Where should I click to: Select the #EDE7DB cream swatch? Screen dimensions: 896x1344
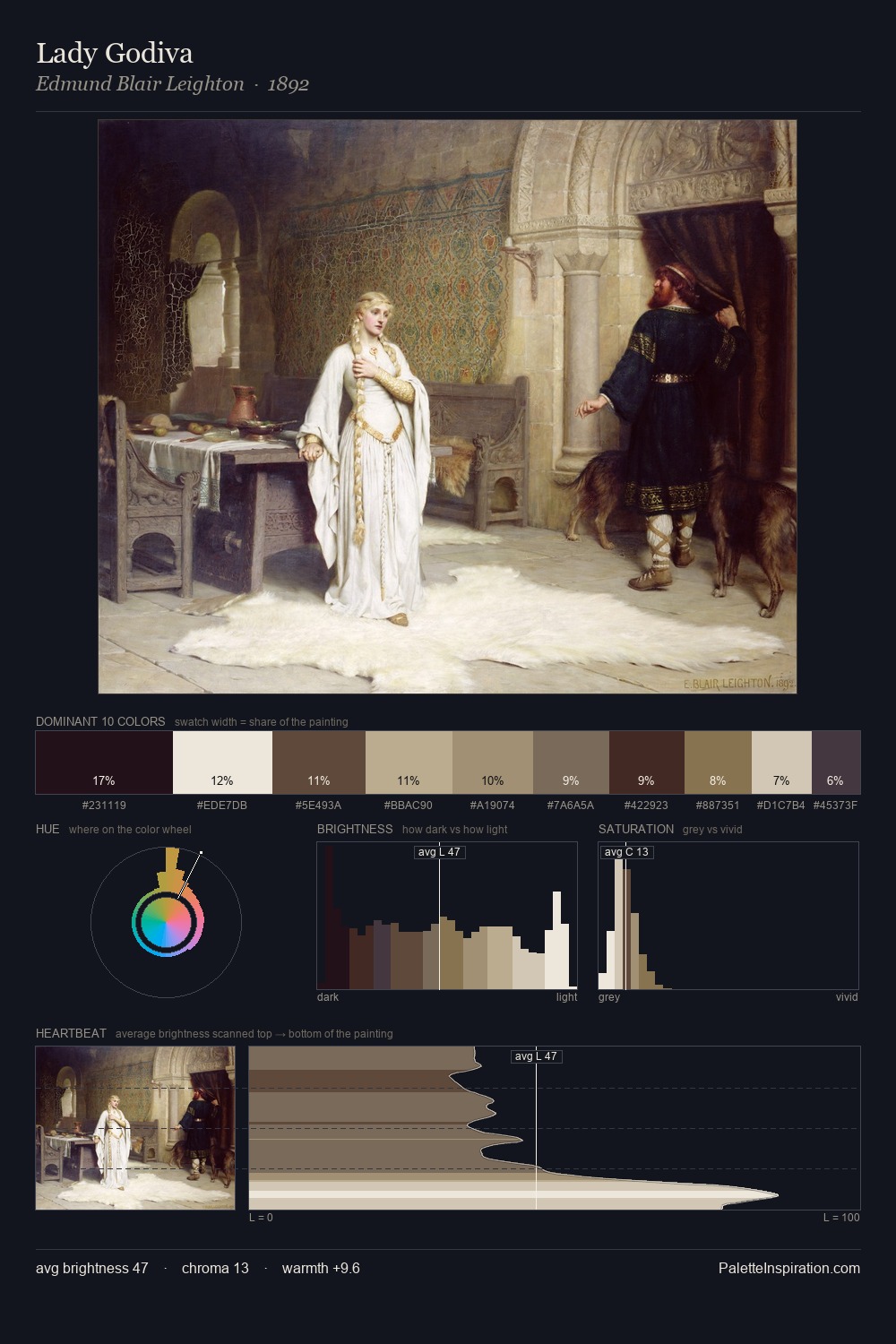point(222,762)
